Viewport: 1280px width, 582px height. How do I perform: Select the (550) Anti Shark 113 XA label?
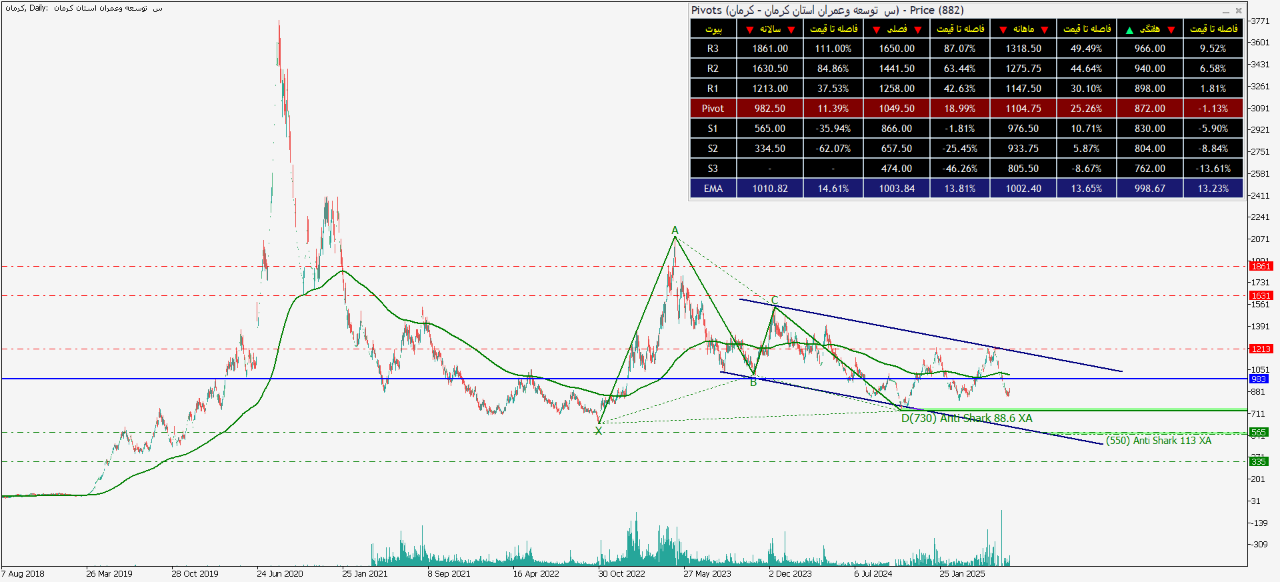1158,440
